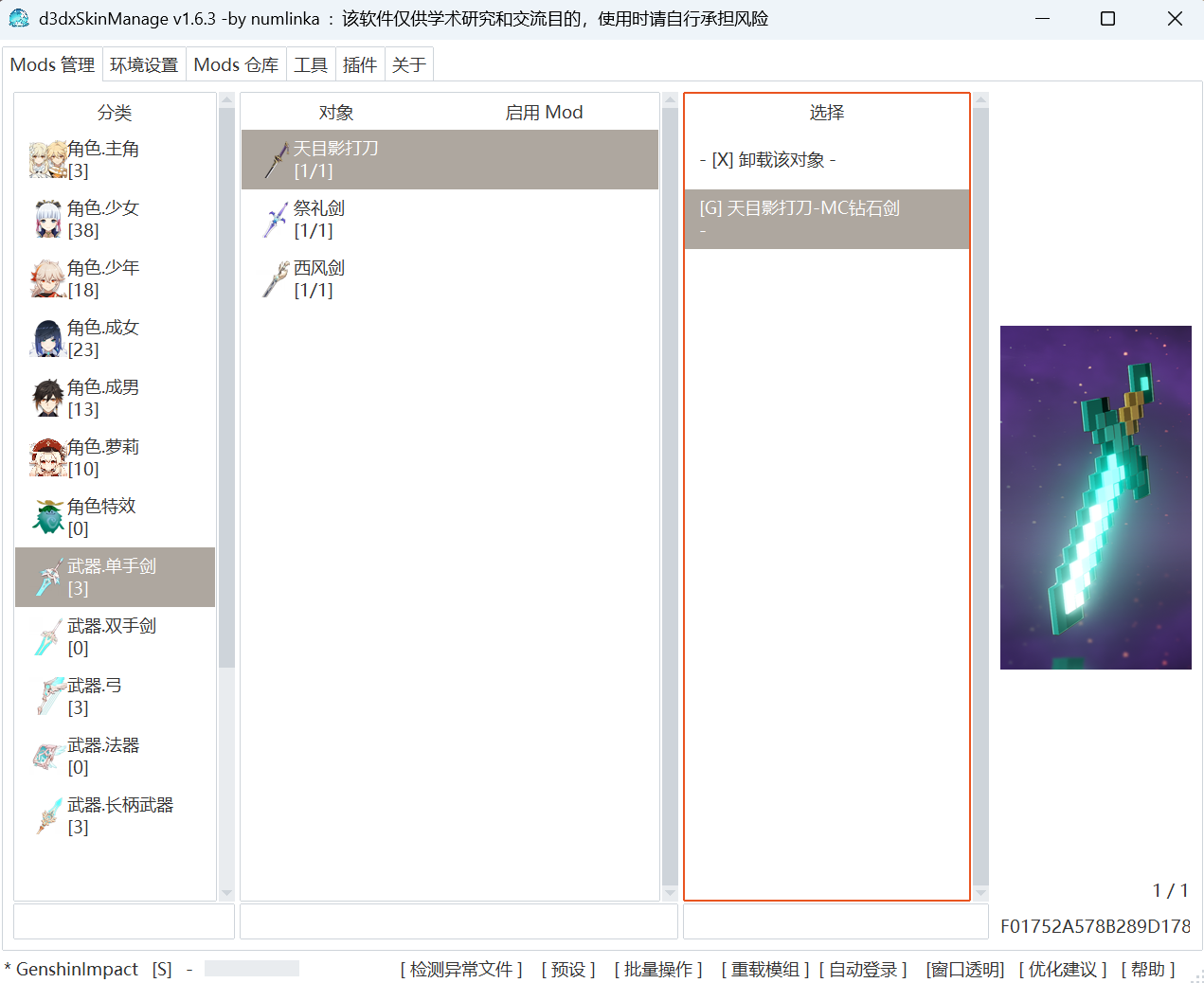Click [检测异常文件] in the bottom bar
Screen dimensions: 1204x983
pyautogui.click(x=461, y=969)
